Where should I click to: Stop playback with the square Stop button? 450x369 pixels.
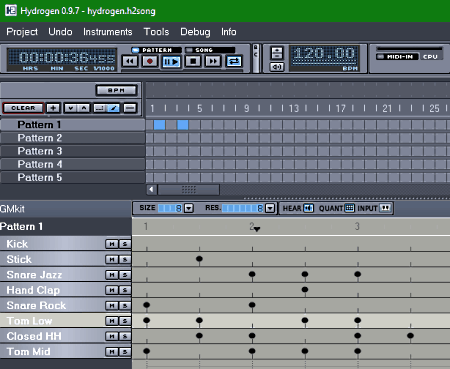(x=193, y=61)
